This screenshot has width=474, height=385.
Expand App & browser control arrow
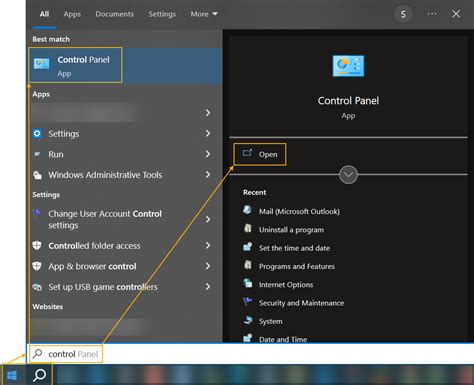[208, 266]
